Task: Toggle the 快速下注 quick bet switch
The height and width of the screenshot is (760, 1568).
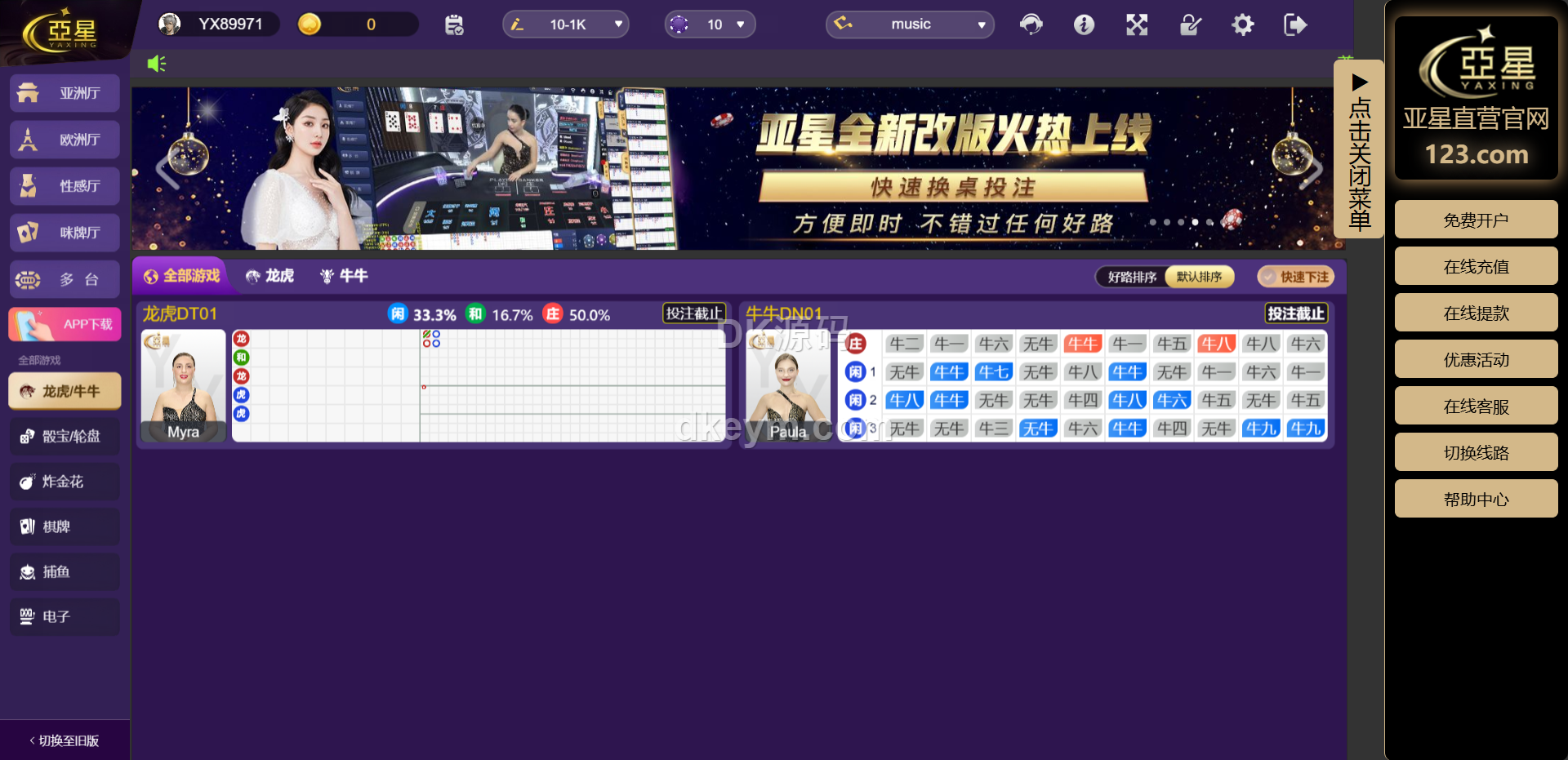Action: 1295,277
